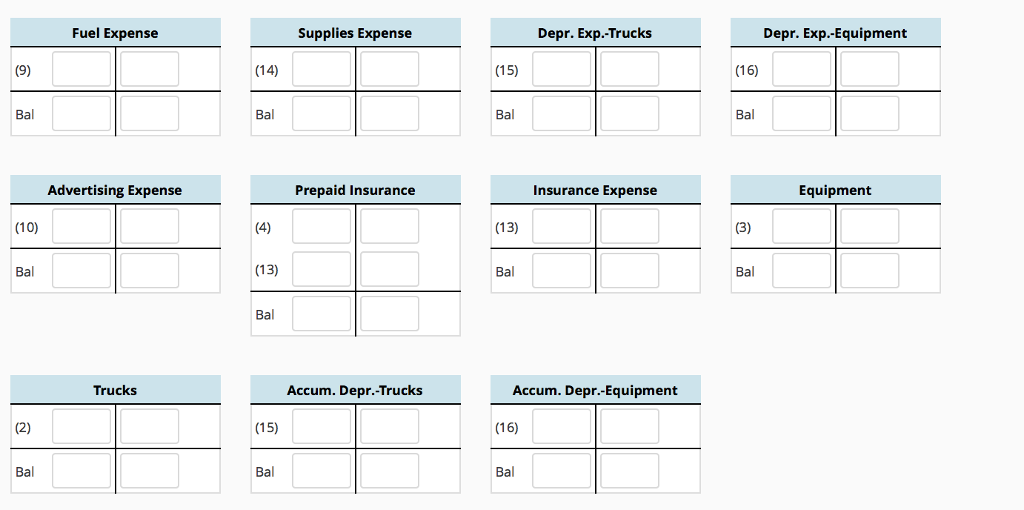Click Fuel Expense debit field for entry (9)
This screenshot has width=1024, height=510.
pos(82,69)
